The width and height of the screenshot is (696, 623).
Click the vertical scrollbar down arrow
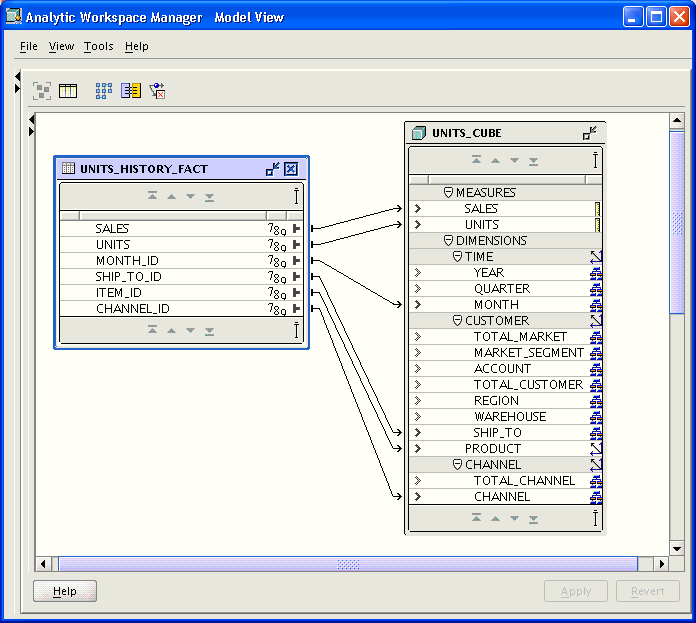point(677,548)
